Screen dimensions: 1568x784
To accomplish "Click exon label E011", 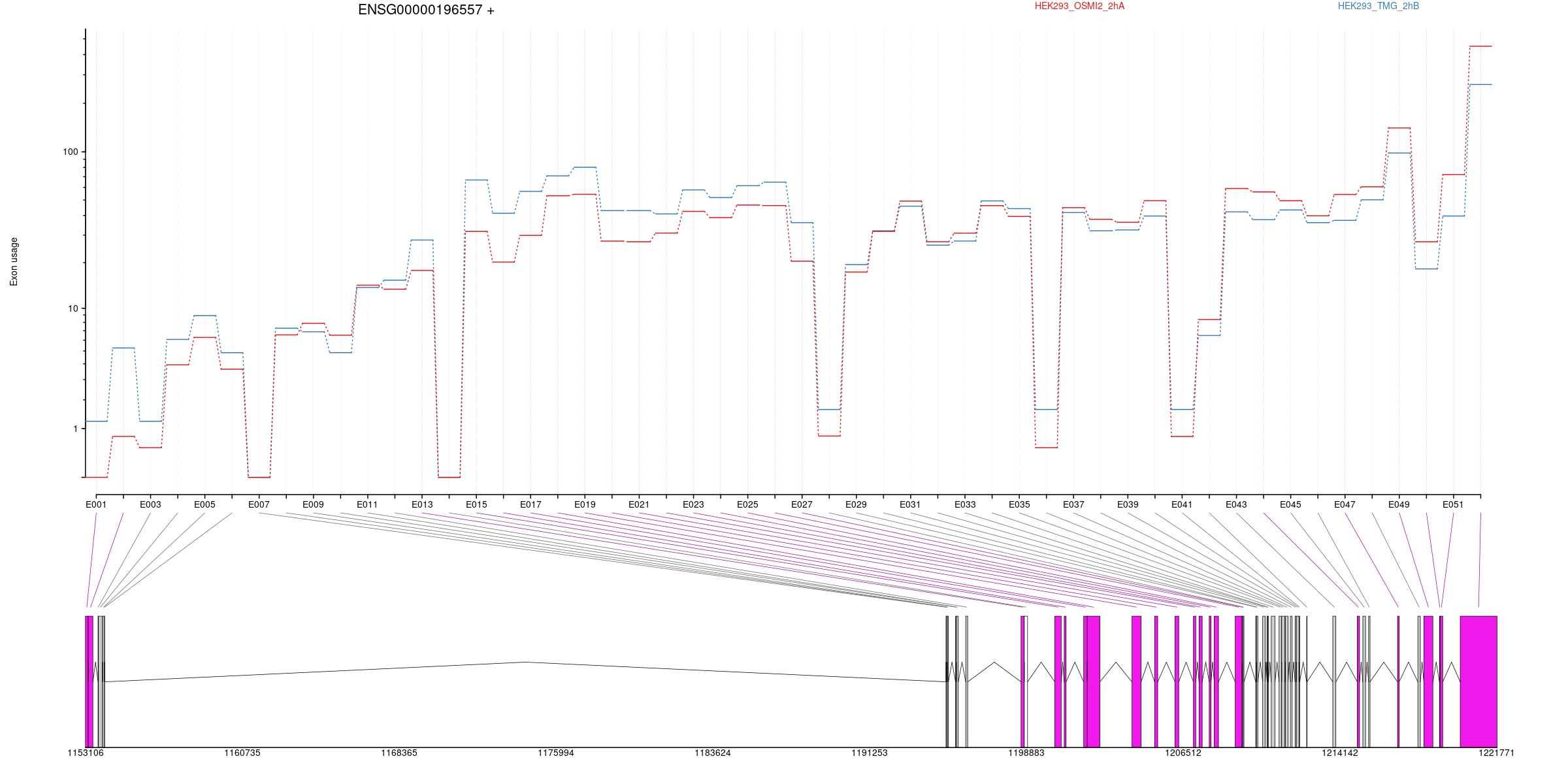I will [x=367, y=504].
